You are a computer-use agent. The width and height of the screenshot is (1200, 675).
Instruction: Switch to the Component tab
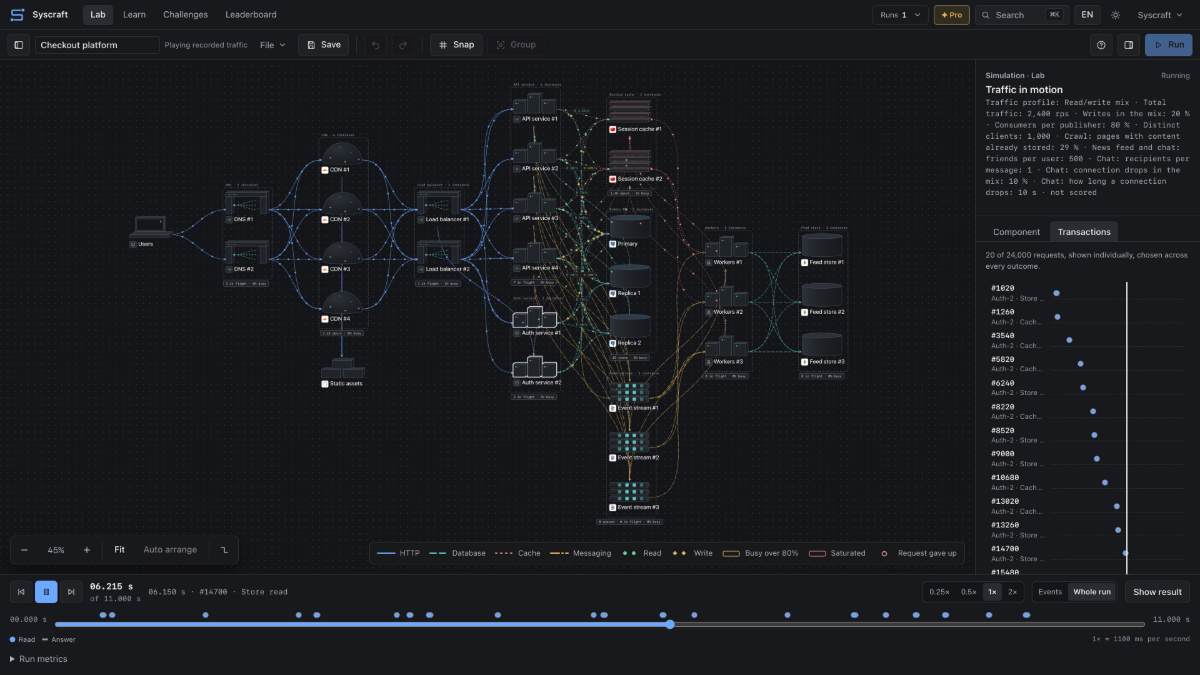pyautogui.click(x=1016, y=232)
